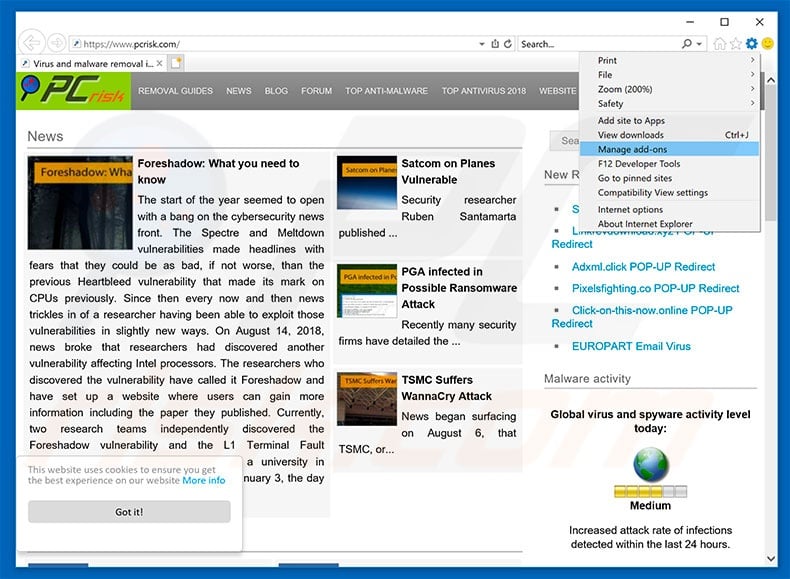Click the globe activity level icon
The image size is (790, 579).
tap(651, 465)
